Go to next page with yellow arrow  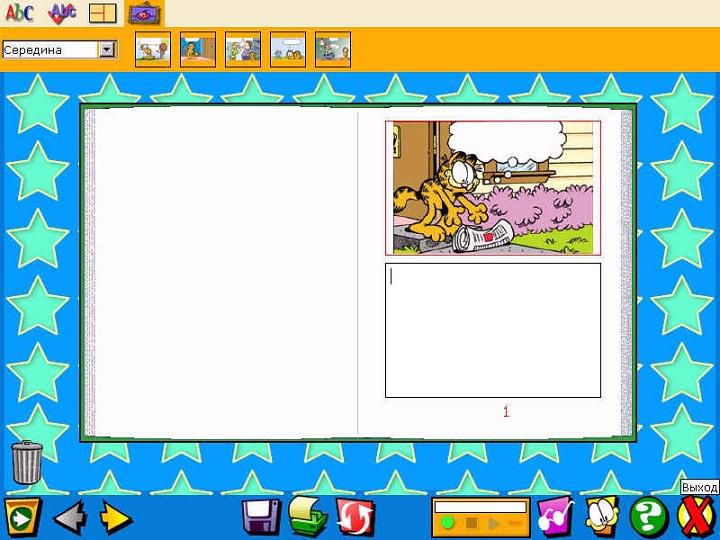pyautogui.click(x=116, y=517)
